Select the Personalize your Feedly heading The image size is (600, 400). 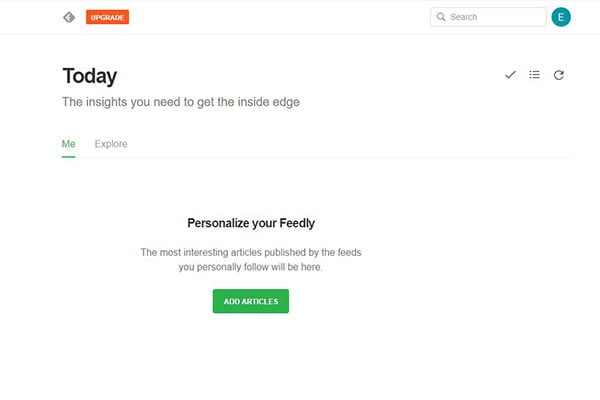click(x=251, y=223)
